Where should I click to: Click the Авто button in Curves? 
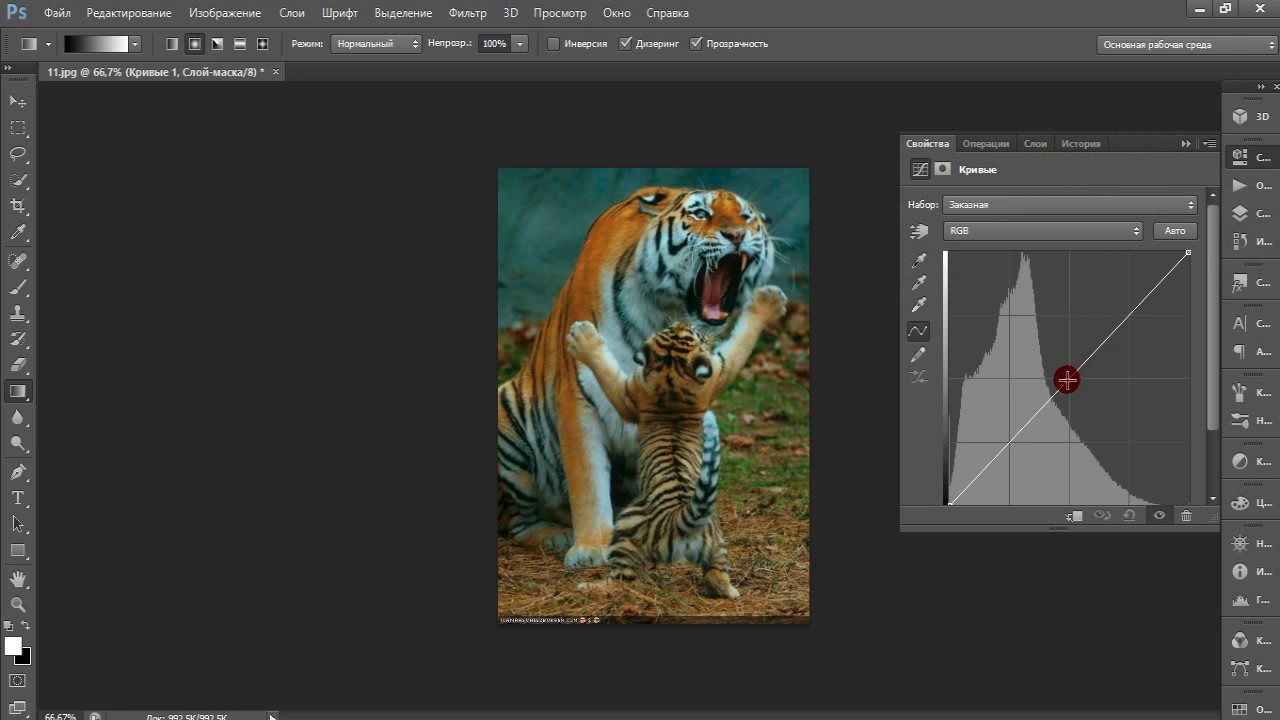click(1175, 231)
